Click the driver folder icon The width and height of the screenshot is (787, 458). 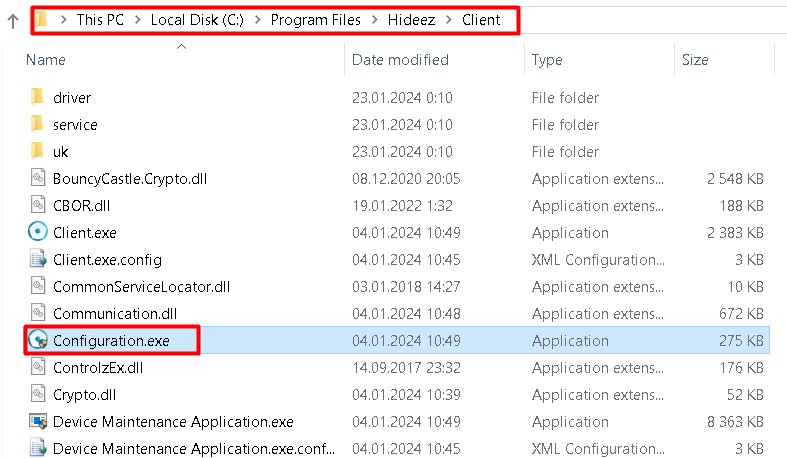pos(37,98)
